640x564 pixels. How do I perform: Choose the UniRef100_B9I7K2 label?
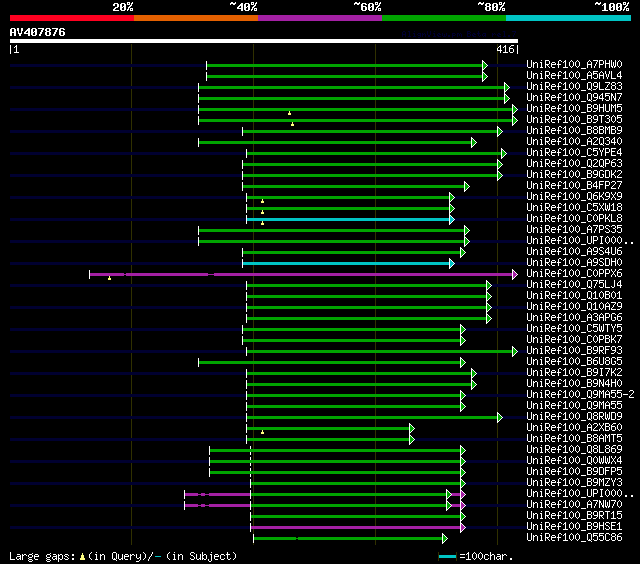[x=574, y=373]
